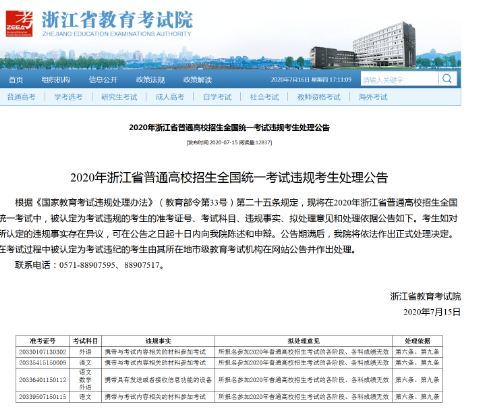Click the 携带具有发送或者接收信息功能的设备 violation cell
478x419 pixels.
158,380
